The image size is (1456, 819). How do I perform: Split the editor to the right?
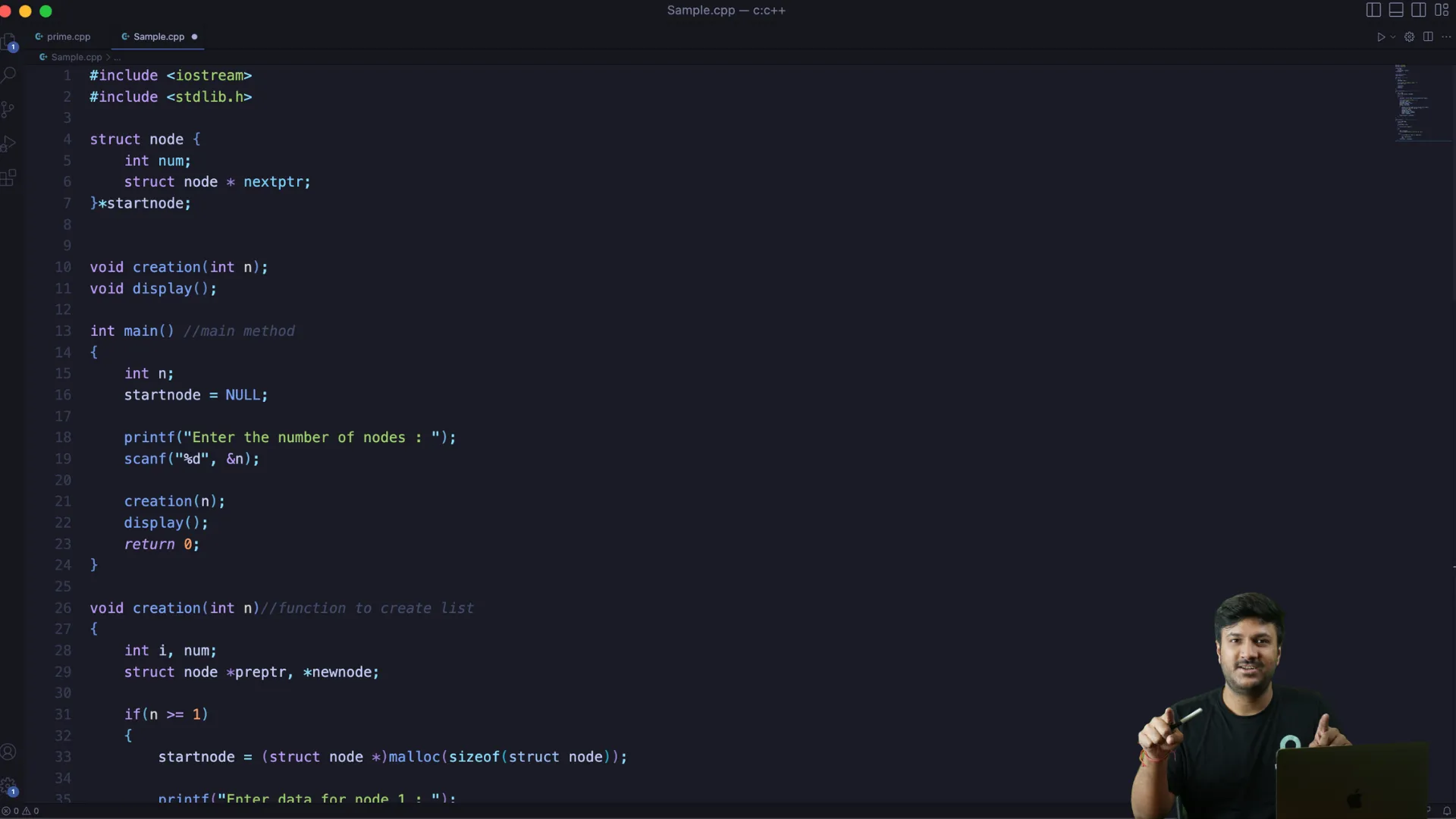[x=1428, y=36]
